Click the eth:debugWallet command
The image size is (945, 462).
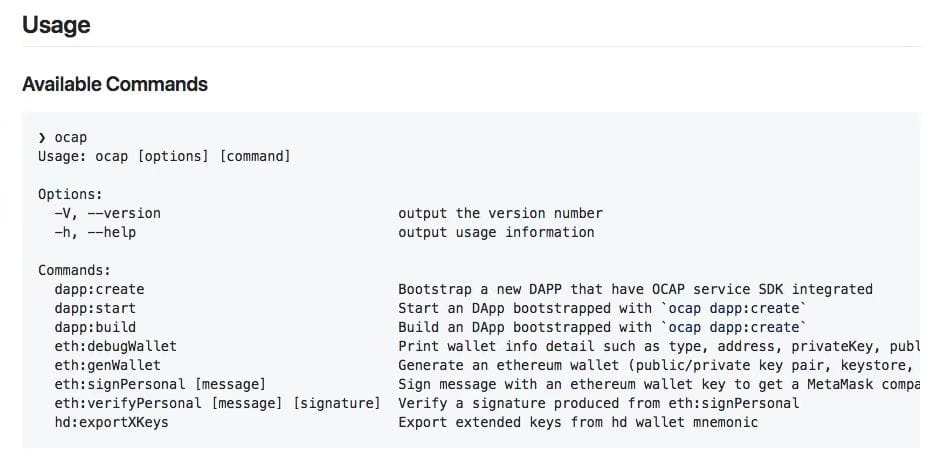click(x=115, y=346)
